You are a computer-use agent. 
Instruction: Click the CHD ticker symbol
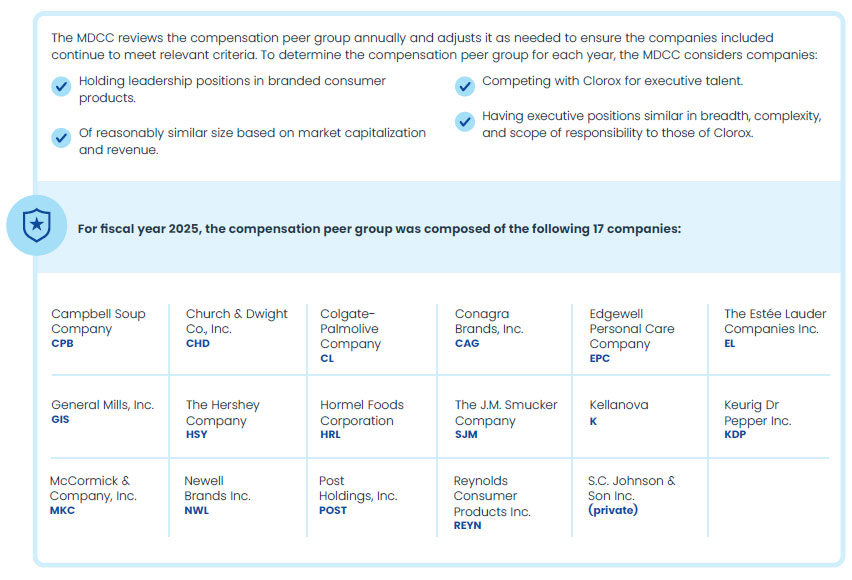[x=198, y=344]
